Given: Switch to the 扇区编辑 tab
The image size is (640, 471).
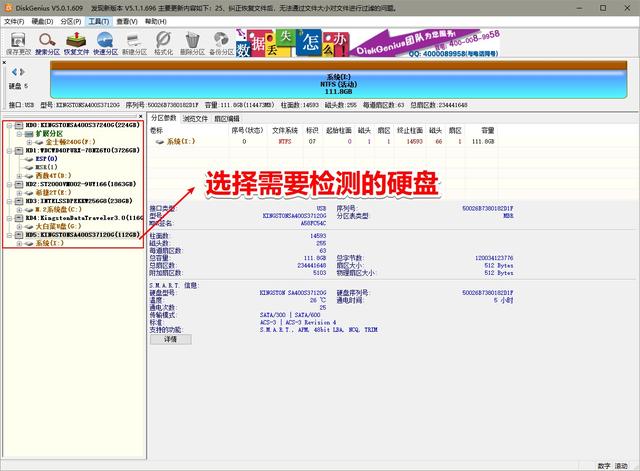Looking at the screenshot, I should coord(227,119).
